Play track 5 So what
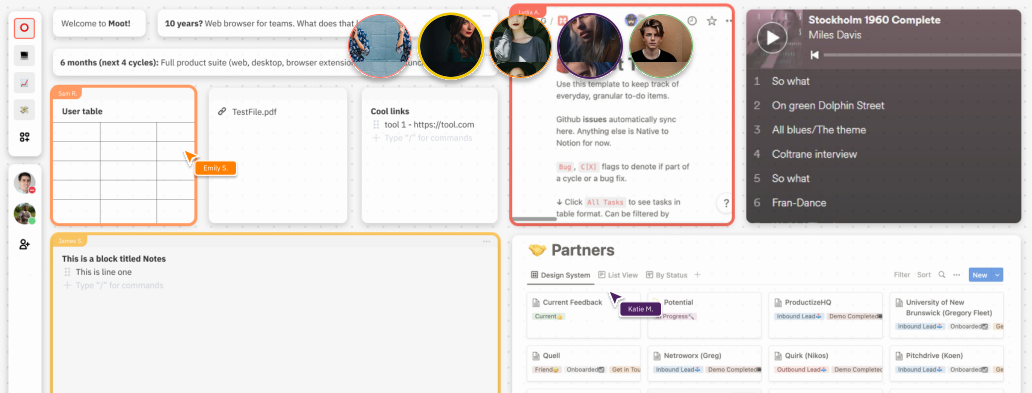The image size is (1032, 393). pos(883,178)
